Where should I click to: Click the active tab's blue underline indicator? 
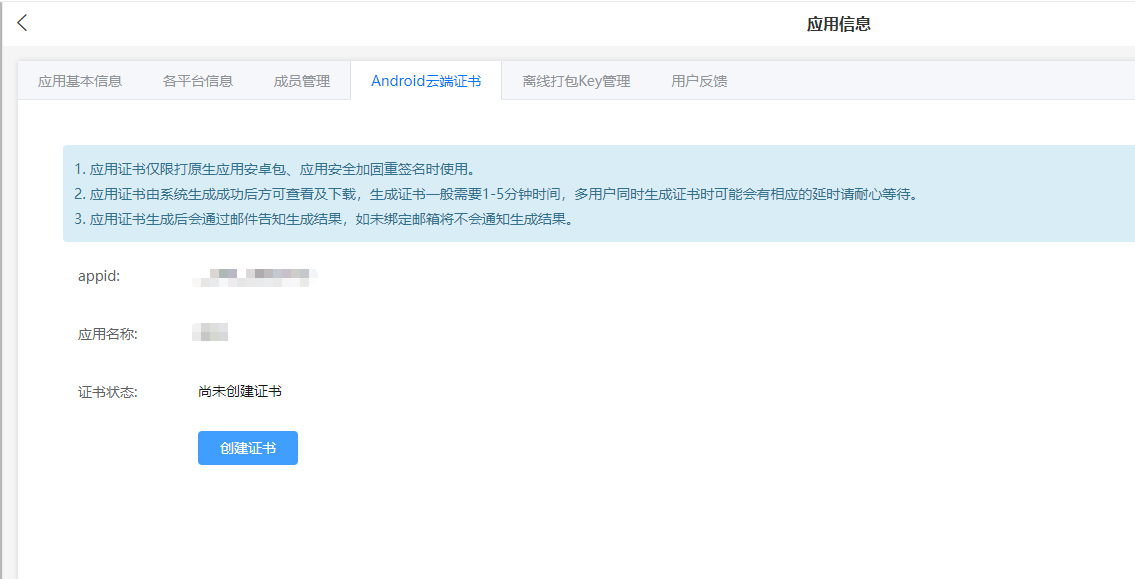tap(425, 100)
